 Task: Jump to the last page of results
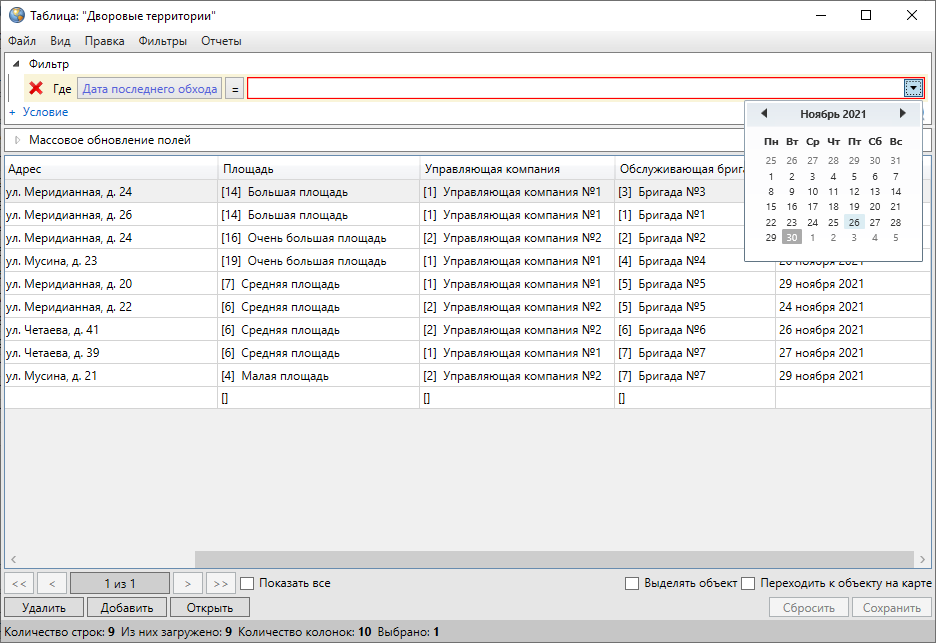tap(221, 583)
